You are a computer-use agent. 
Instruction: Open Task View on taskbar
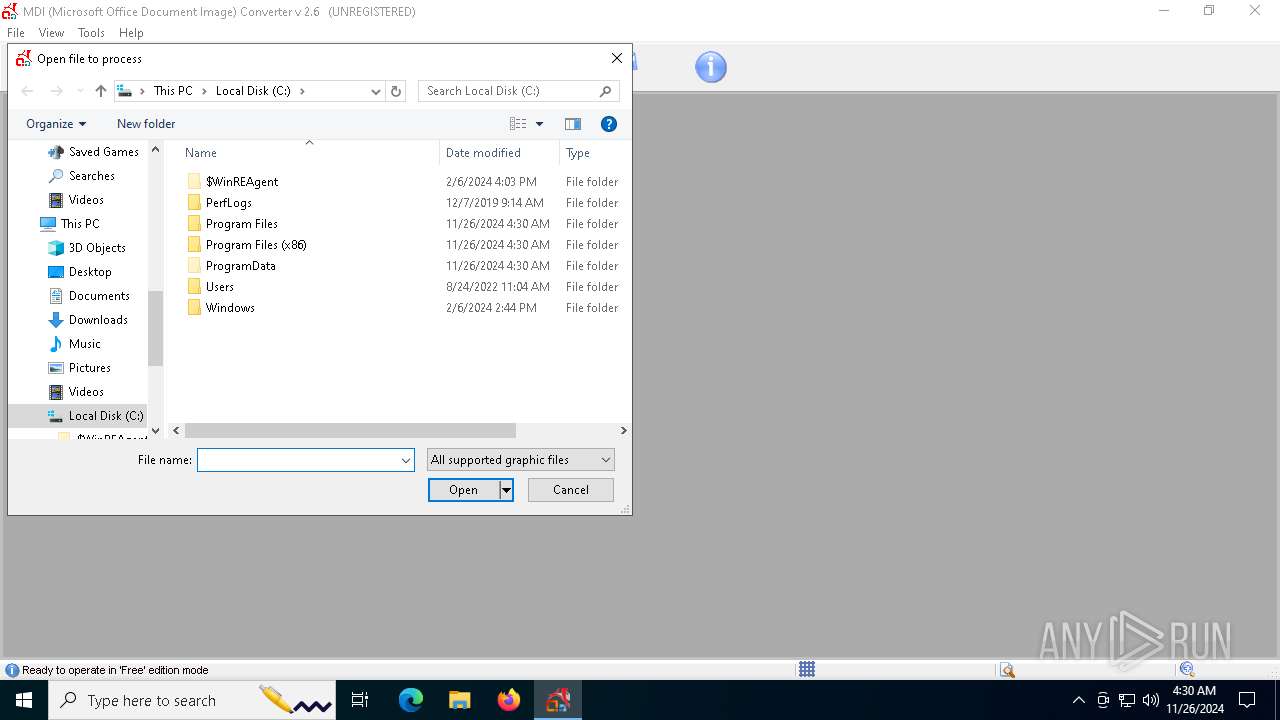pyautogui.click(x=360, y=700)
